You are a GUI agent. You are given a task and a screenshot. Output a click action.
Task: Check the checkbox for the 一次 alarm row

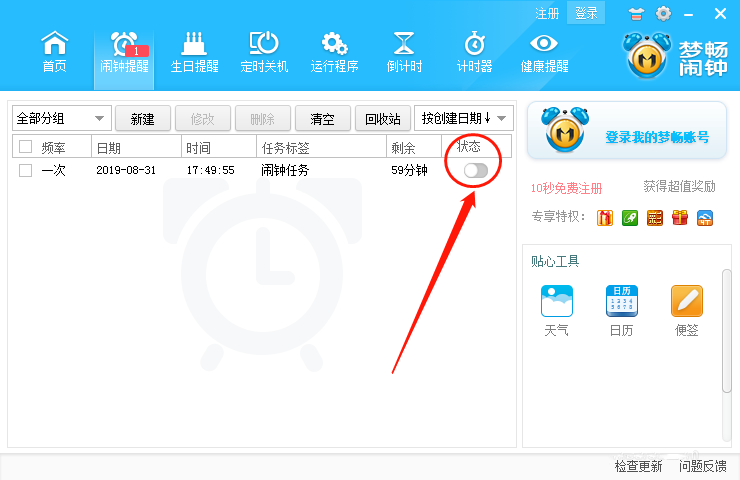pyautogui.click(x=25, y=170)
